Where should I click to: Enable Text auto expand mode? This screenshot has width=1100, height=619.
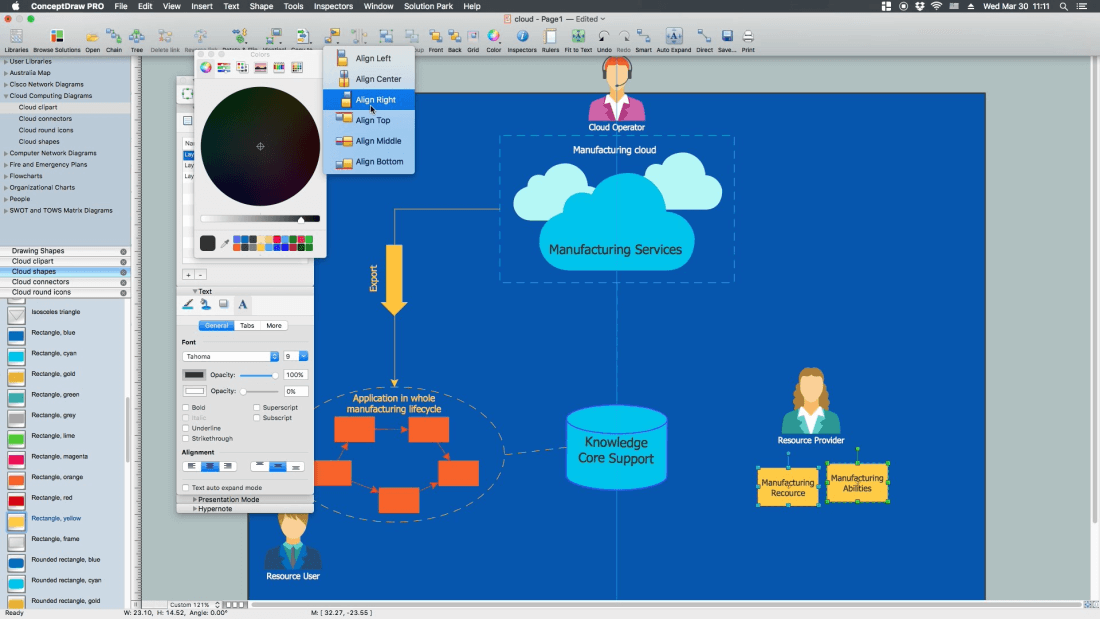(x=187, y=488)
